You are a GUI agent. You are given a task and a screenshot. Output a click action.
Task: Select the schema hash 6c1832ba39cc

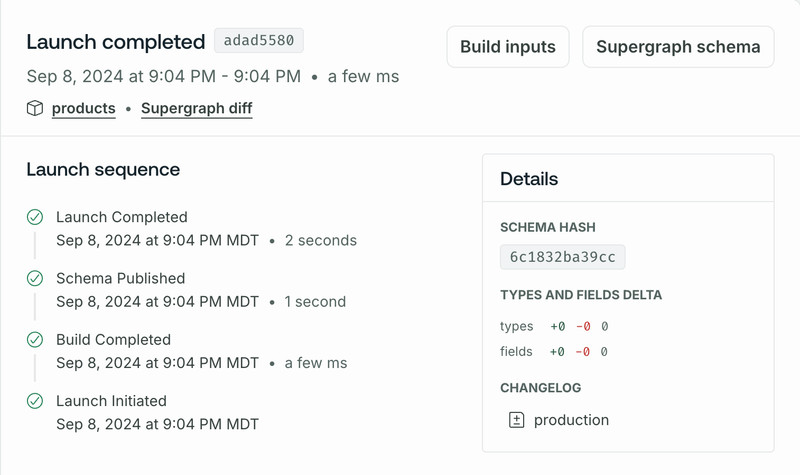pyautogui.click(x=562, y=257)
